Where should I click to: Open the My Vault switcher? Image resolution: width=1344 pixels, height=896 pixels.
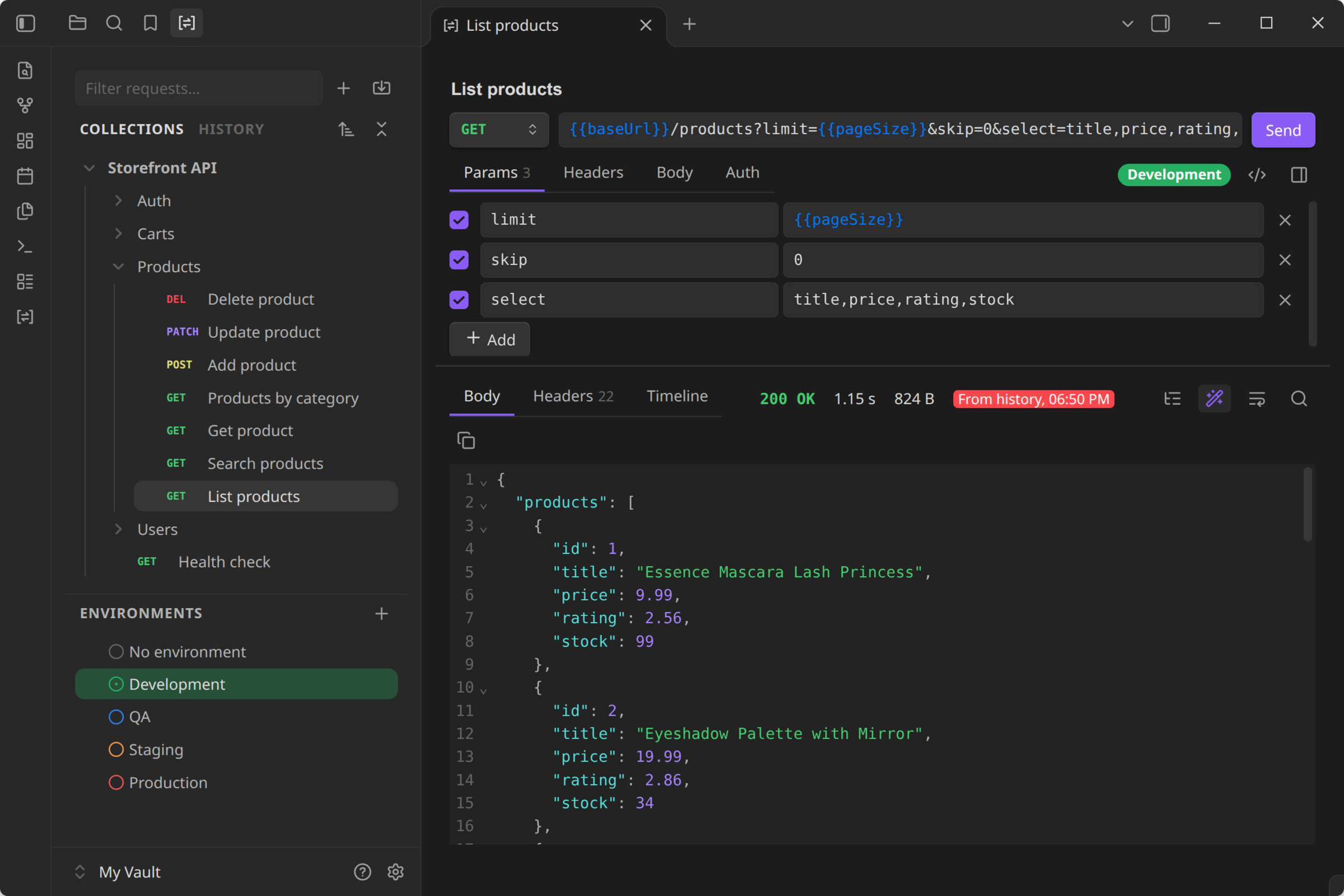click(x=118, y=871)
